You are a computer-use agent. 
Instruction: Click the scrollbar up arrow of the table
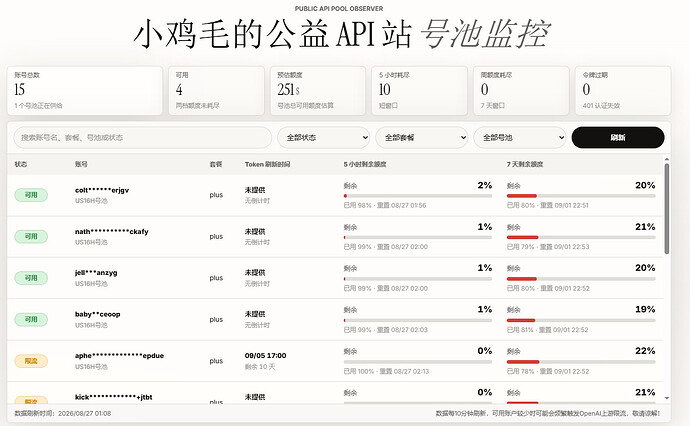[x=667, y=159]
